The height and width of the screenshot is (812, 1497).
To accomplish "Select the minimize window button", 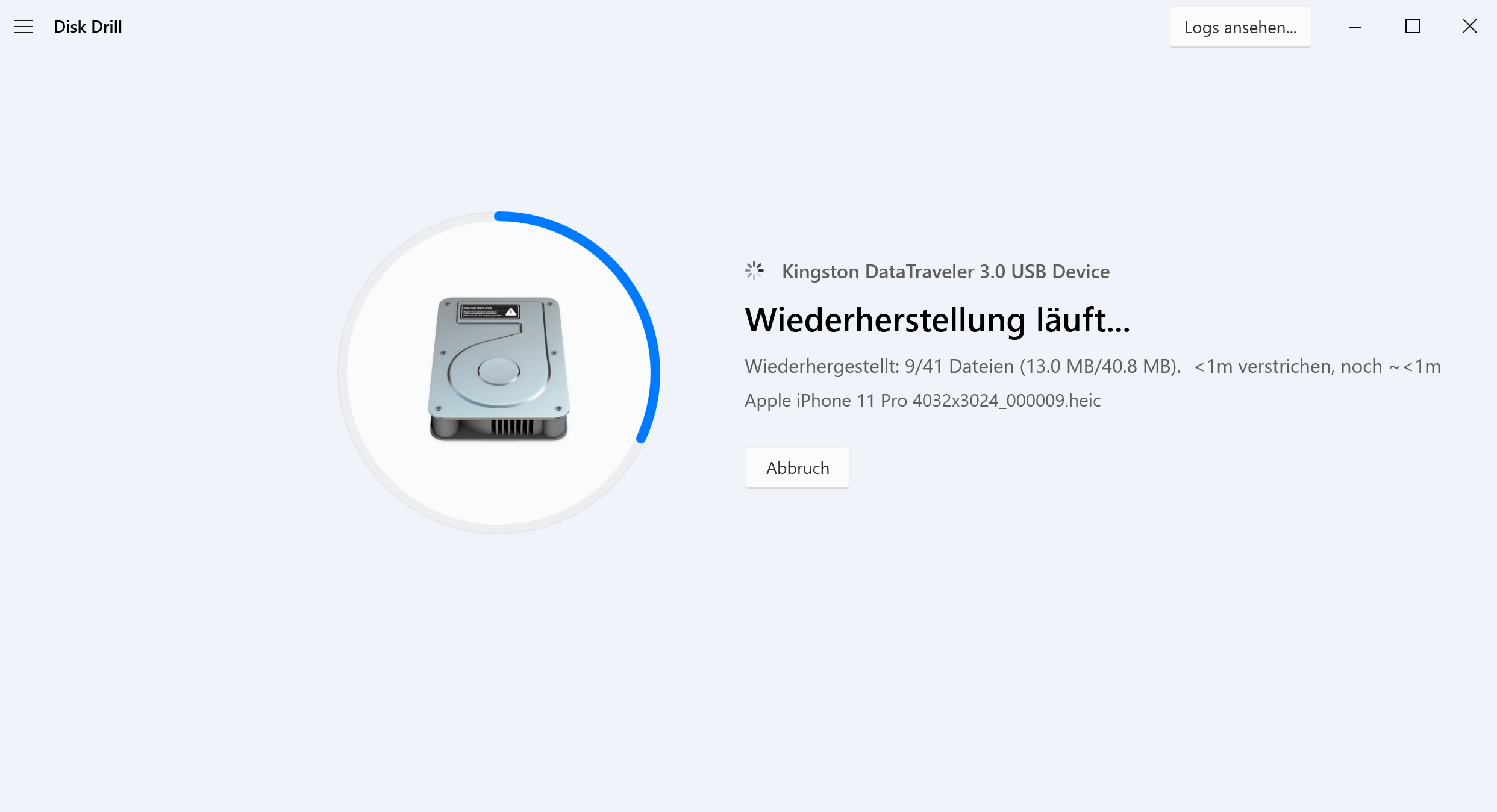I will coord(1355,27).
